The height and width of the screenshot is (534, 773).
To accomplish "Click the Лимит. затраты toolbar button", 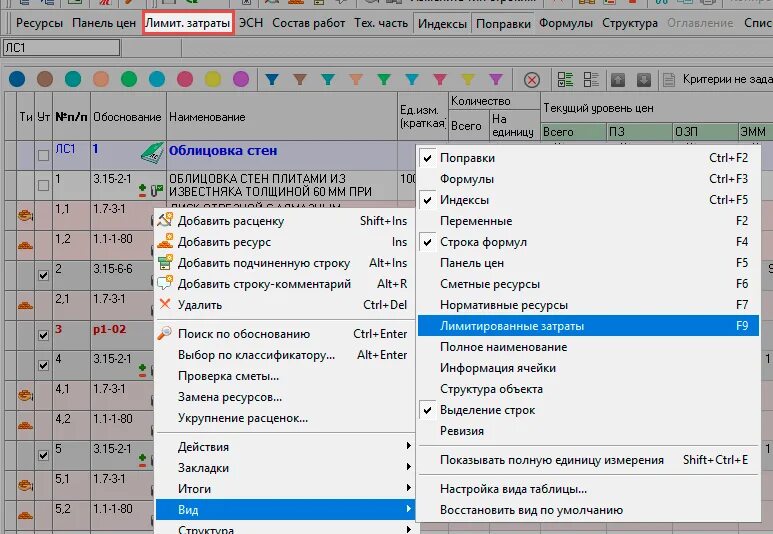I will 188,23.
